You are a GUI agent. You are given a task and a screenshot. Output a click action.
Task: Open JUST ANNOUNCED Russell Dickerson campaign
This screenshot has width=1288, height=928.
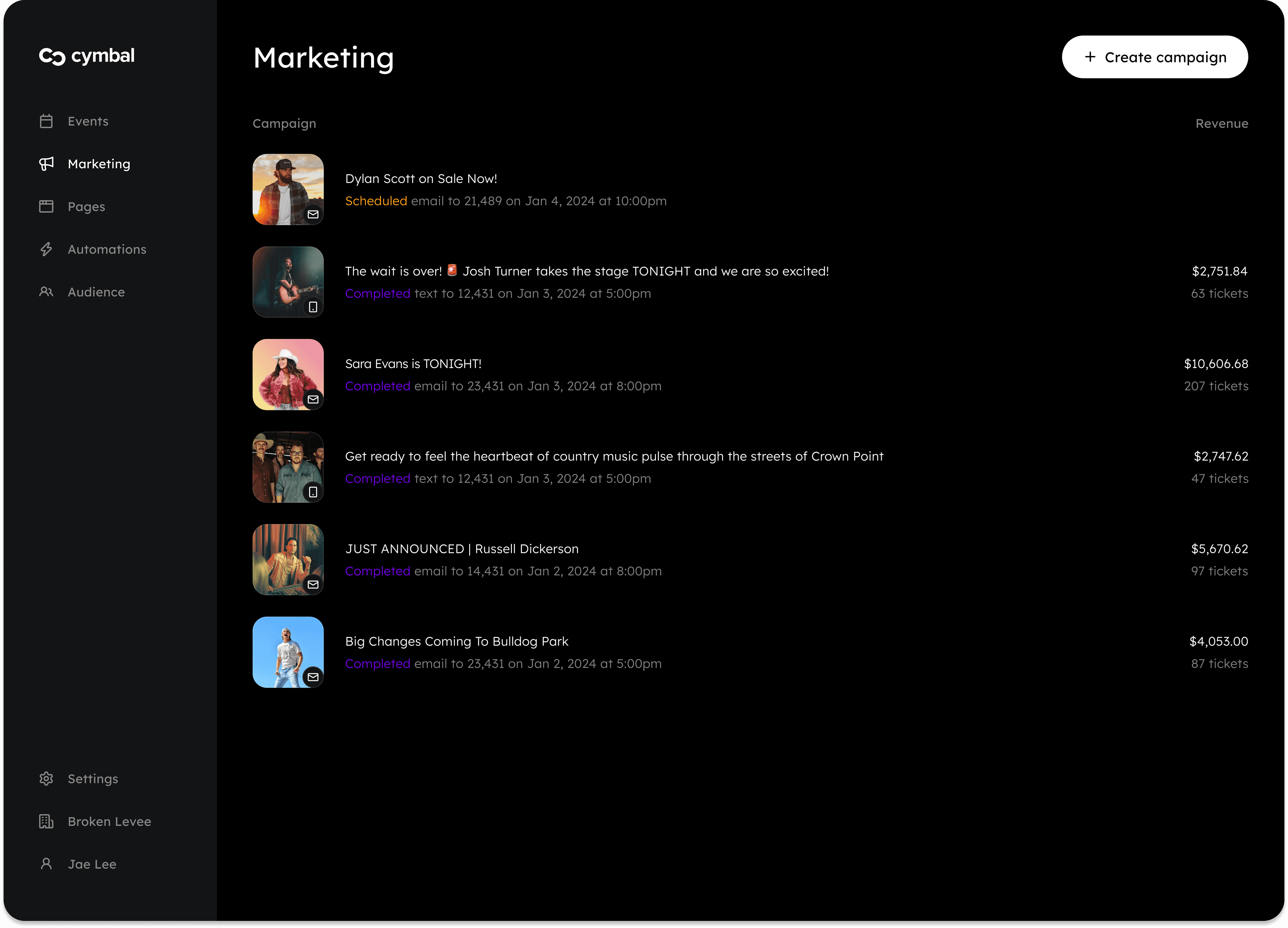462,549
